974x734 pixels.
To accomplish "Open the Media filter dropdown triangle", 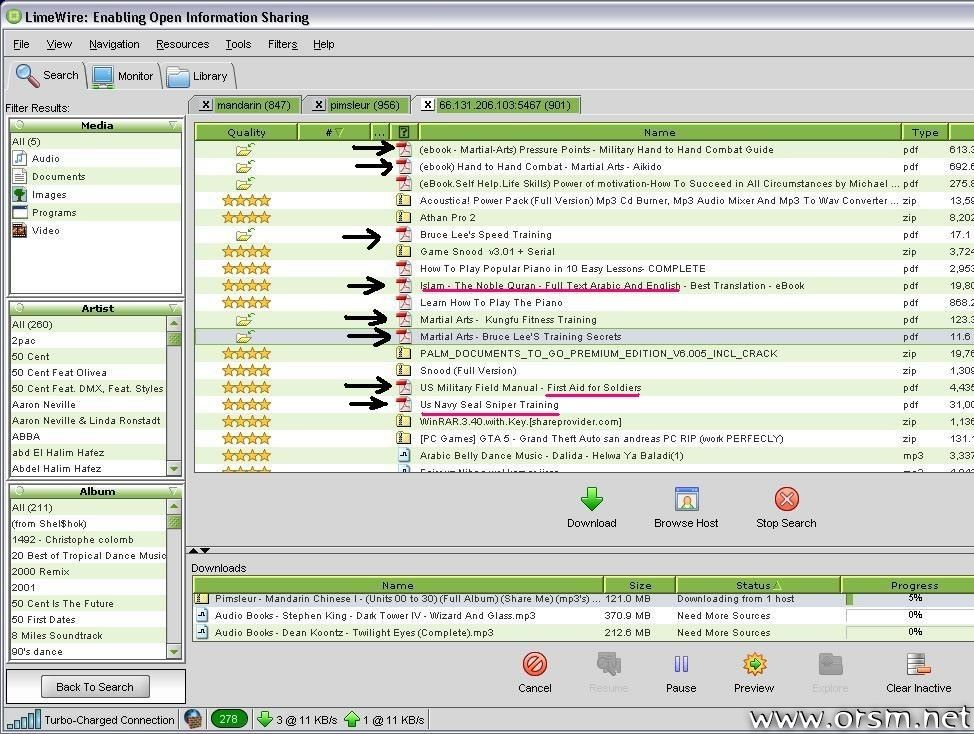I will (x=173, y=125).
